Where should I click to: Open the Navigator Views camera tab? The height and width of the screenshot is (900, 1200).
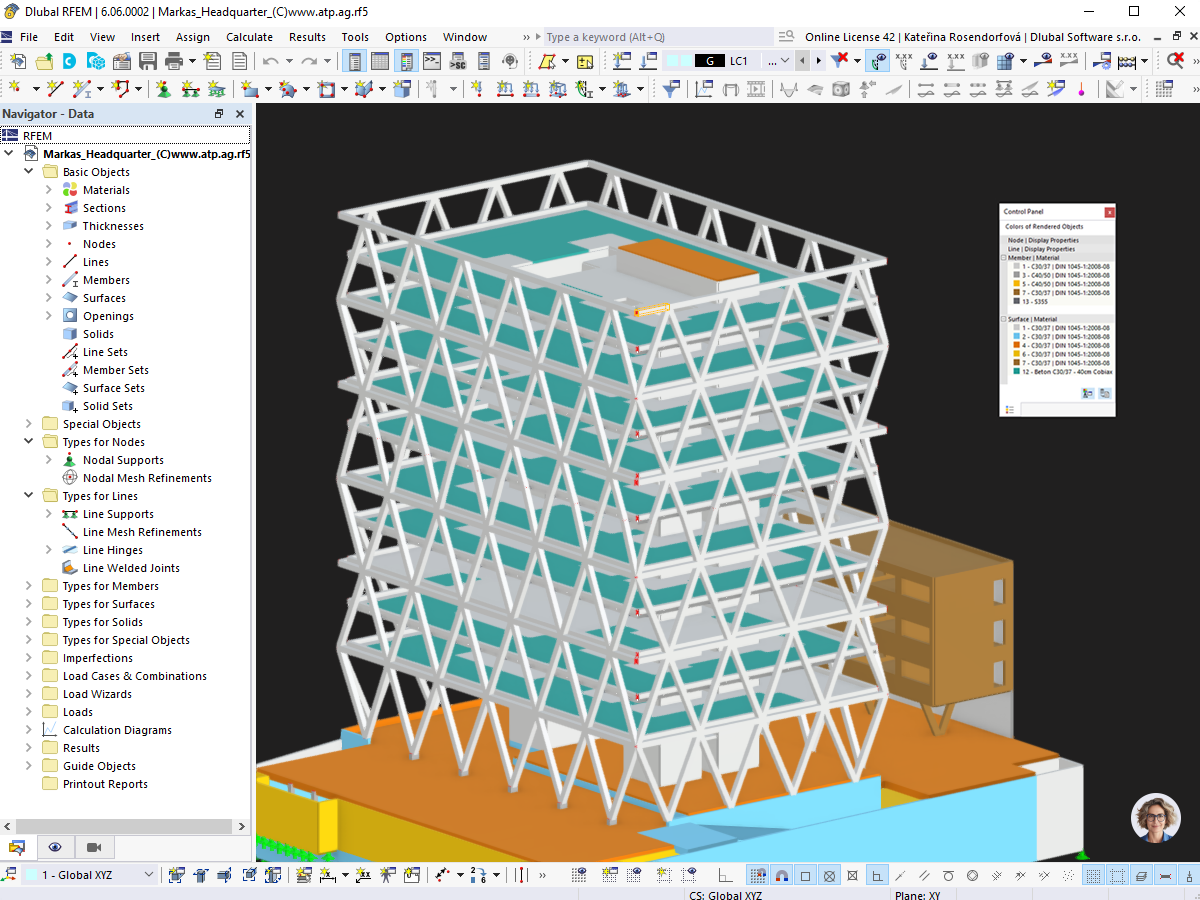pos(93,847)
